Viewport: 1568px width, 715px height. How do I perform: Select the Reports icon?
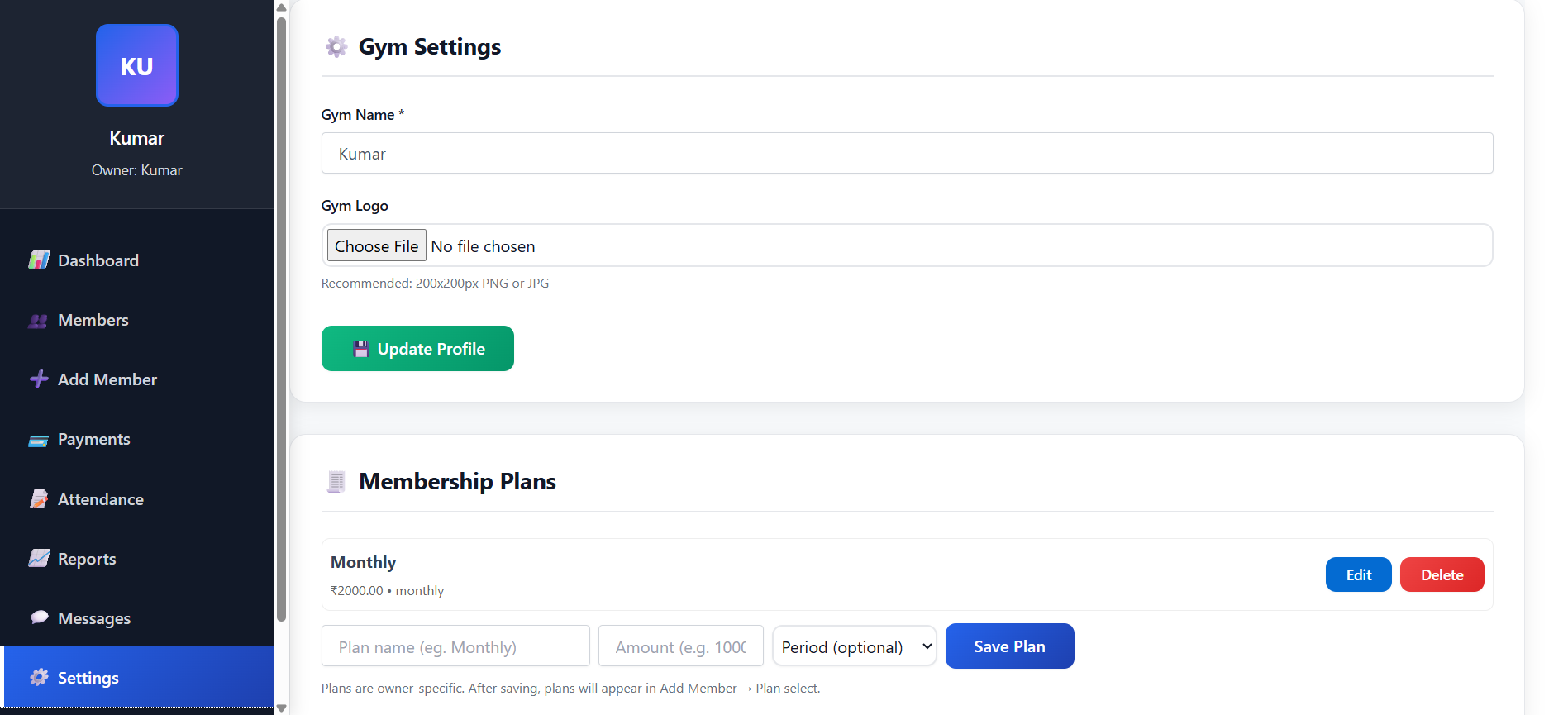39,558
